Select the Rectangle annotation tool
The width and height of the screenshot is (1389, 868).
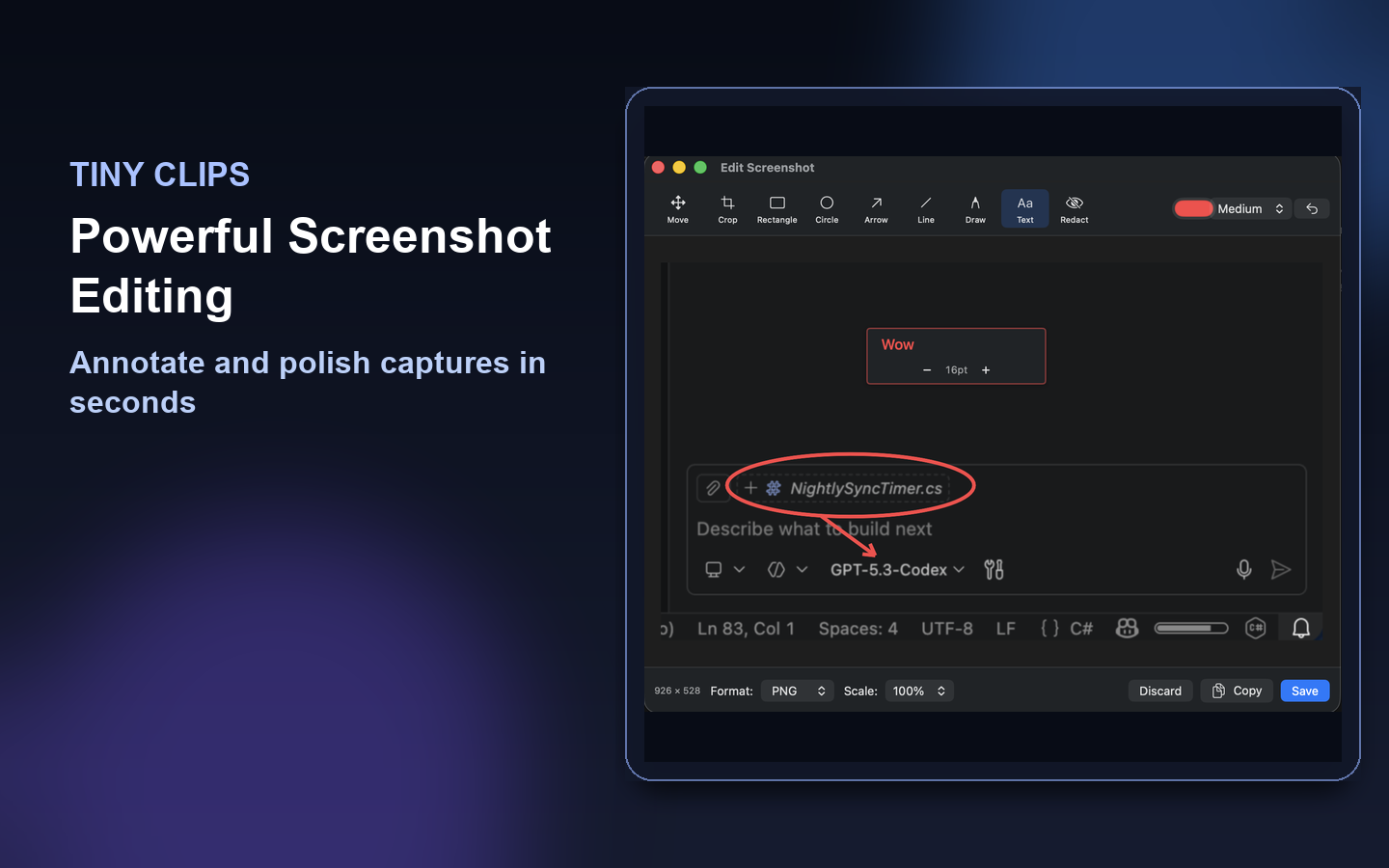[x=776, y=207]
